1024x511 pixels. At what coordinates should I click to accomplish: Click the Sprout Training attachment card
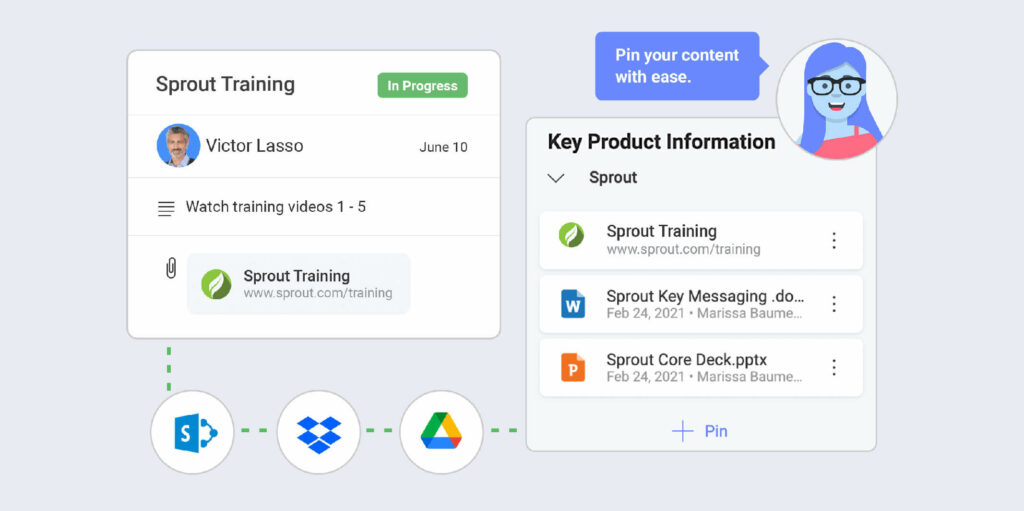[x=298, y=284]
